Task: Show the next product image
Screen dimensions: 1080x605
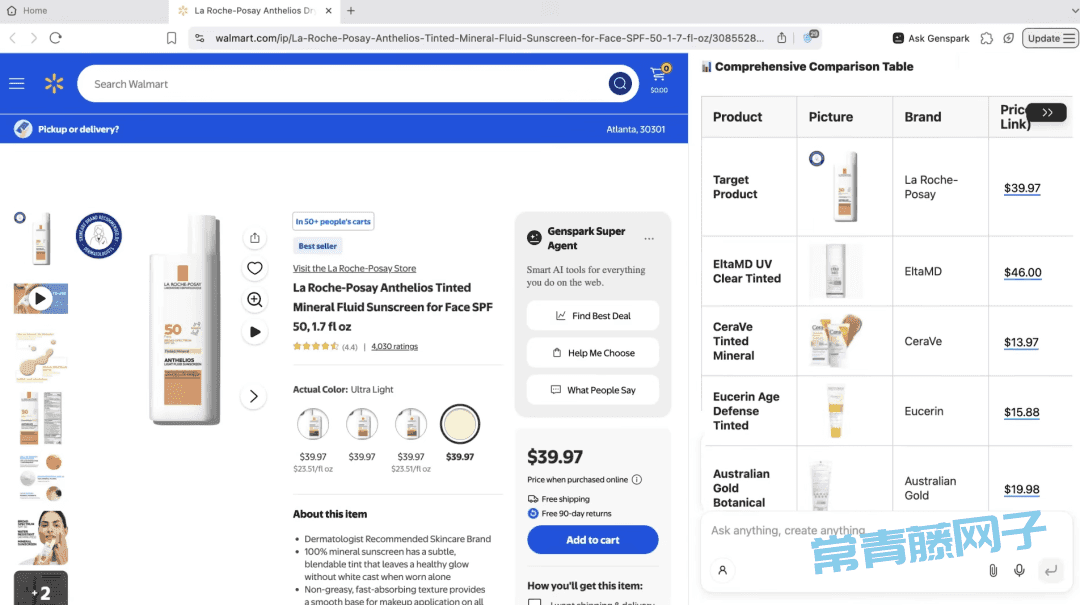Action: click(253, 396)
